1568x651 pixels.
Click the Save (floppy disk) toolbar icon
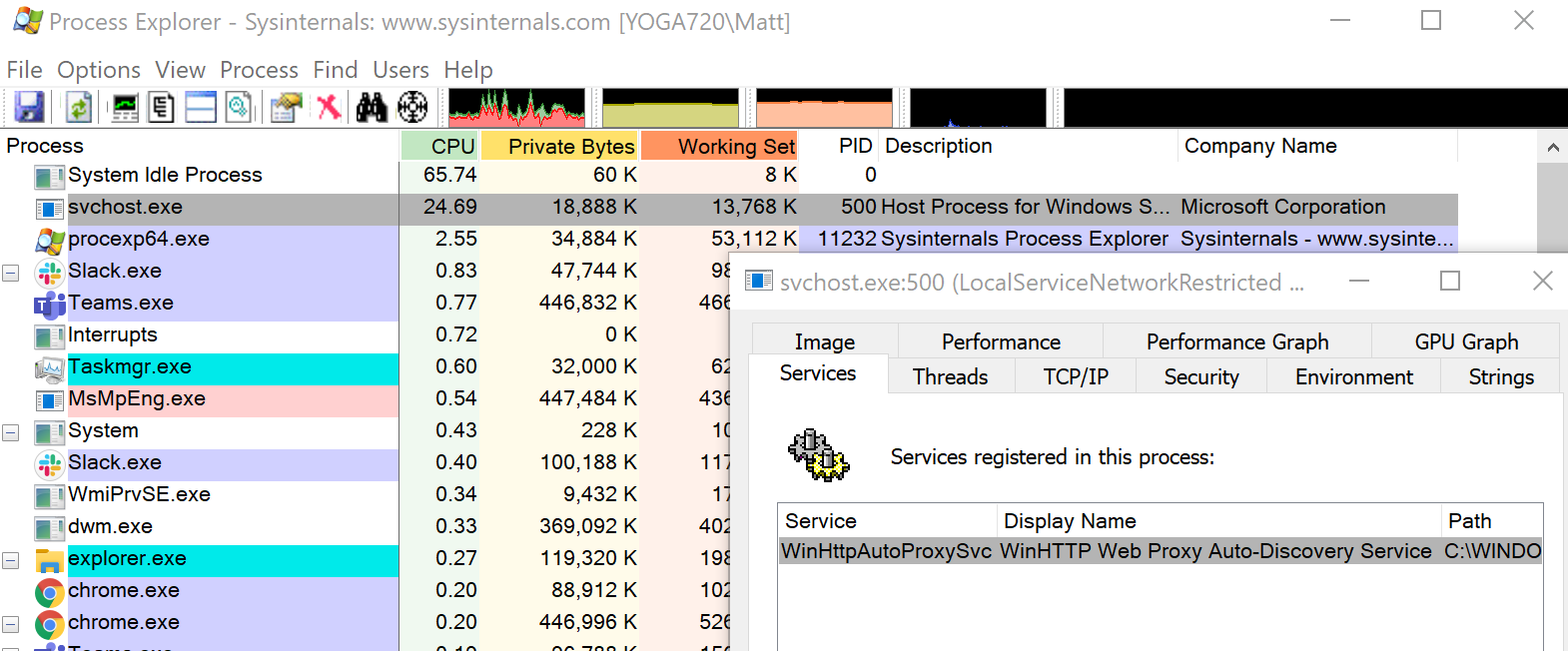point(29,107)
